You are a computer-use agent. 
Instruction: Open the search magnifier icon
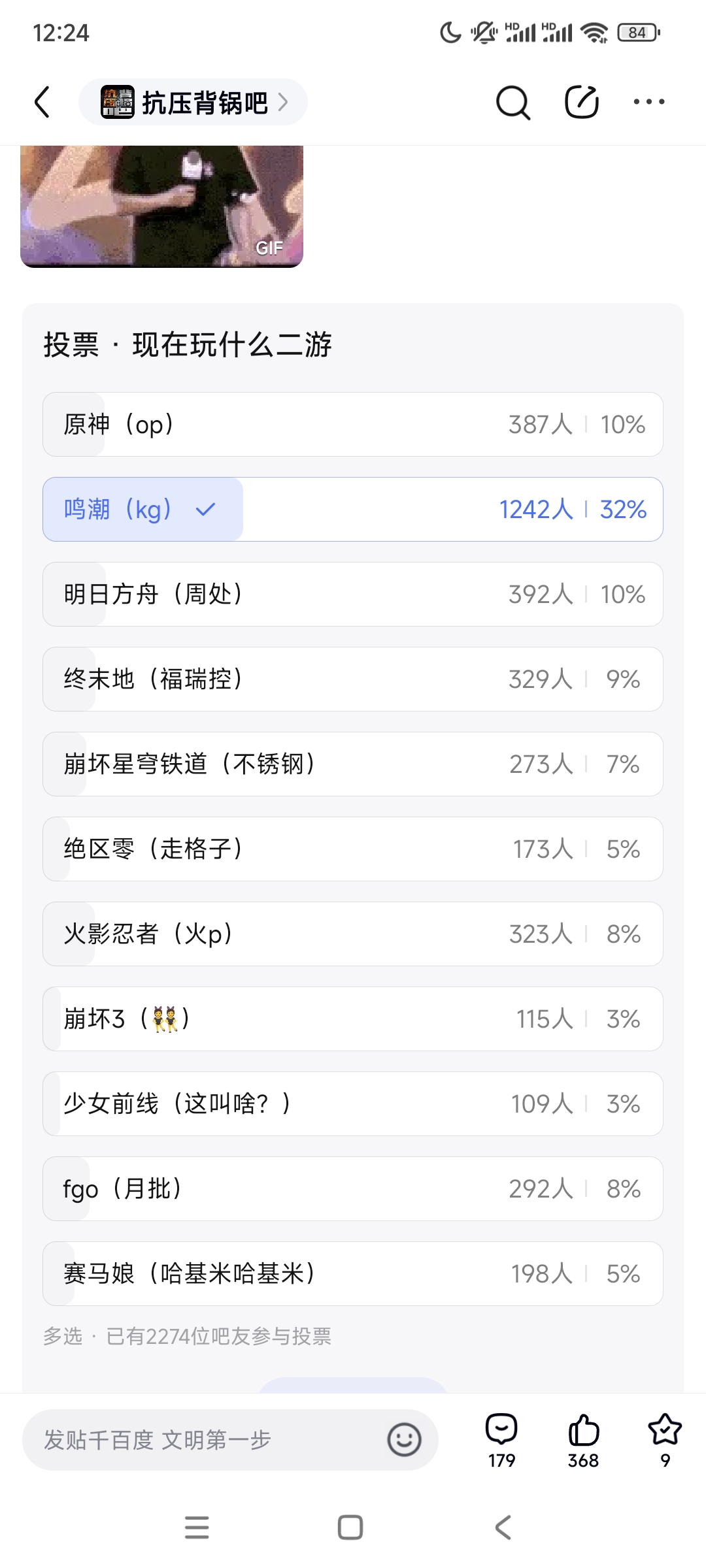513,103
